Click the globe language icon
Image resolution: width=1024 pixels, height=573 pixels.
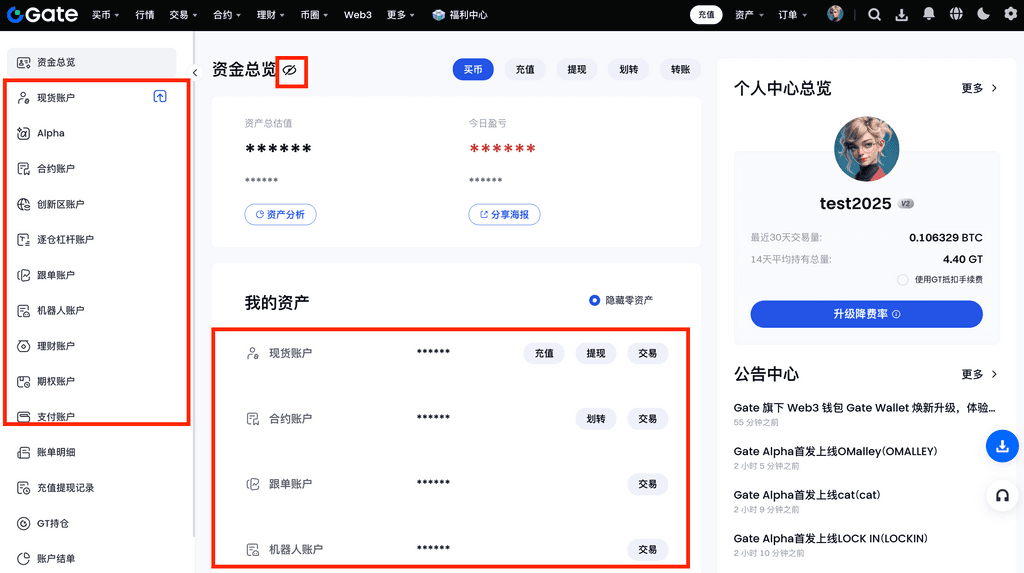956,15
